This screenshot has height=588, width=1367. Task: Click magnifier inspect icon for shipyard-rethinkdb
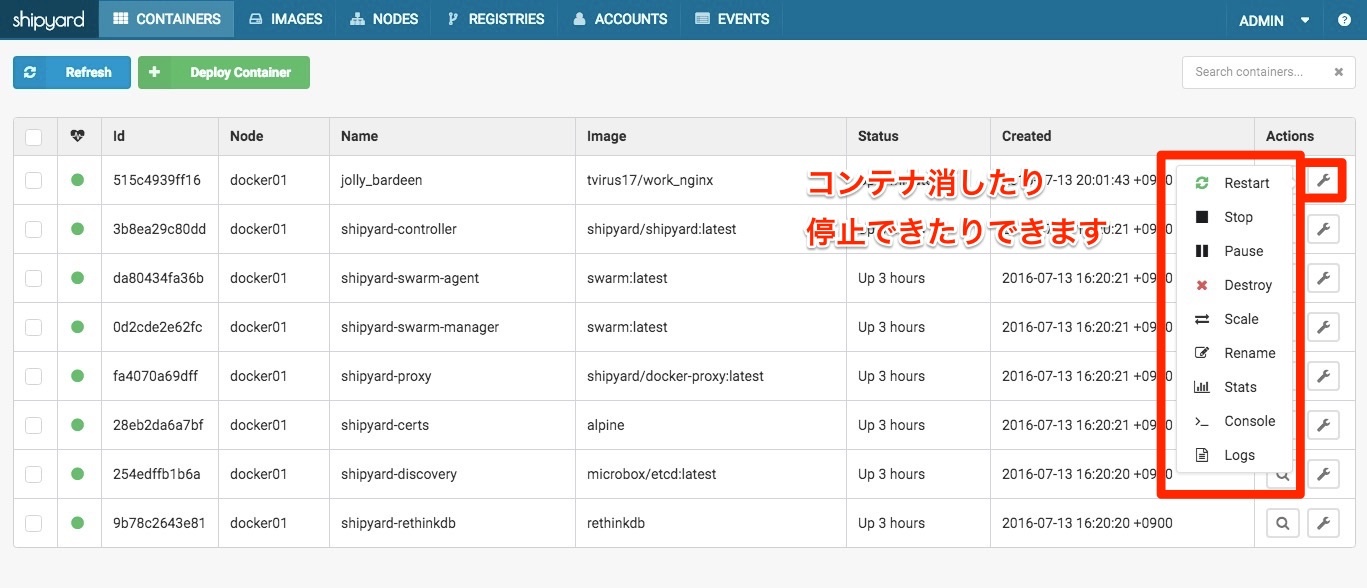[1282, 523]
